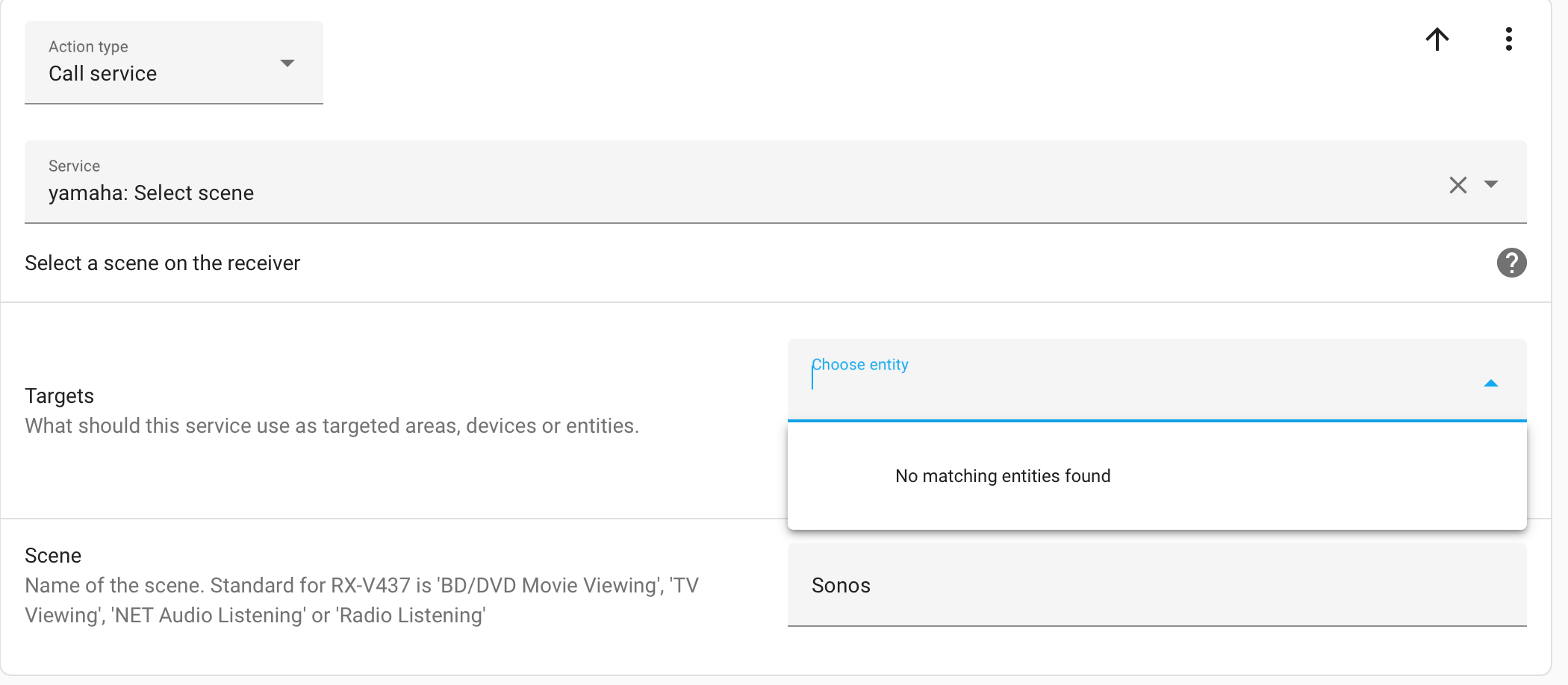Clear the yamaha service with the X icon
This screenshot has height=685, width=1568.
coord(1457,184)
